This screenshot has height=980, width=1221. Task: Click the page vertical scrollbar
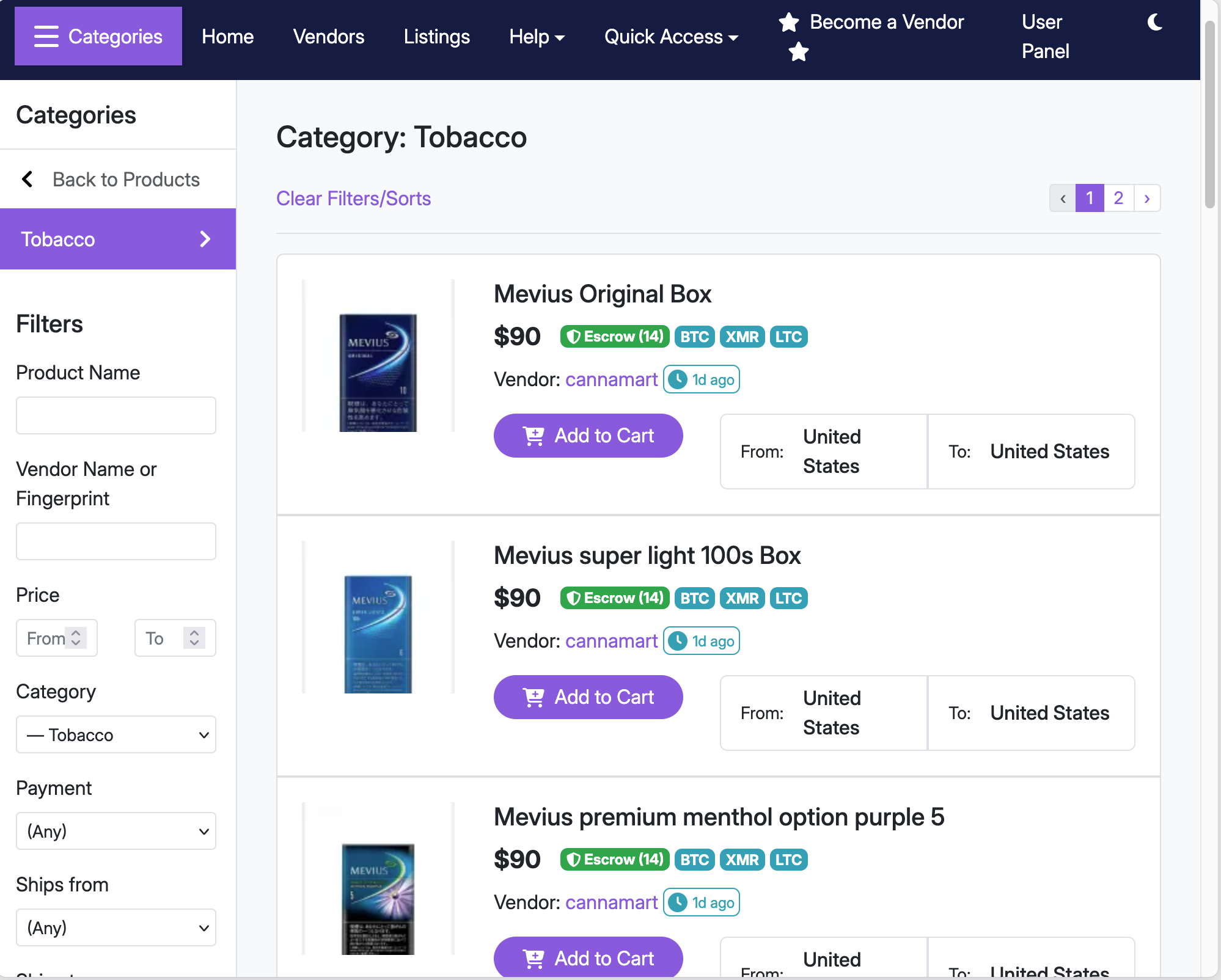tap(1210, 115)
